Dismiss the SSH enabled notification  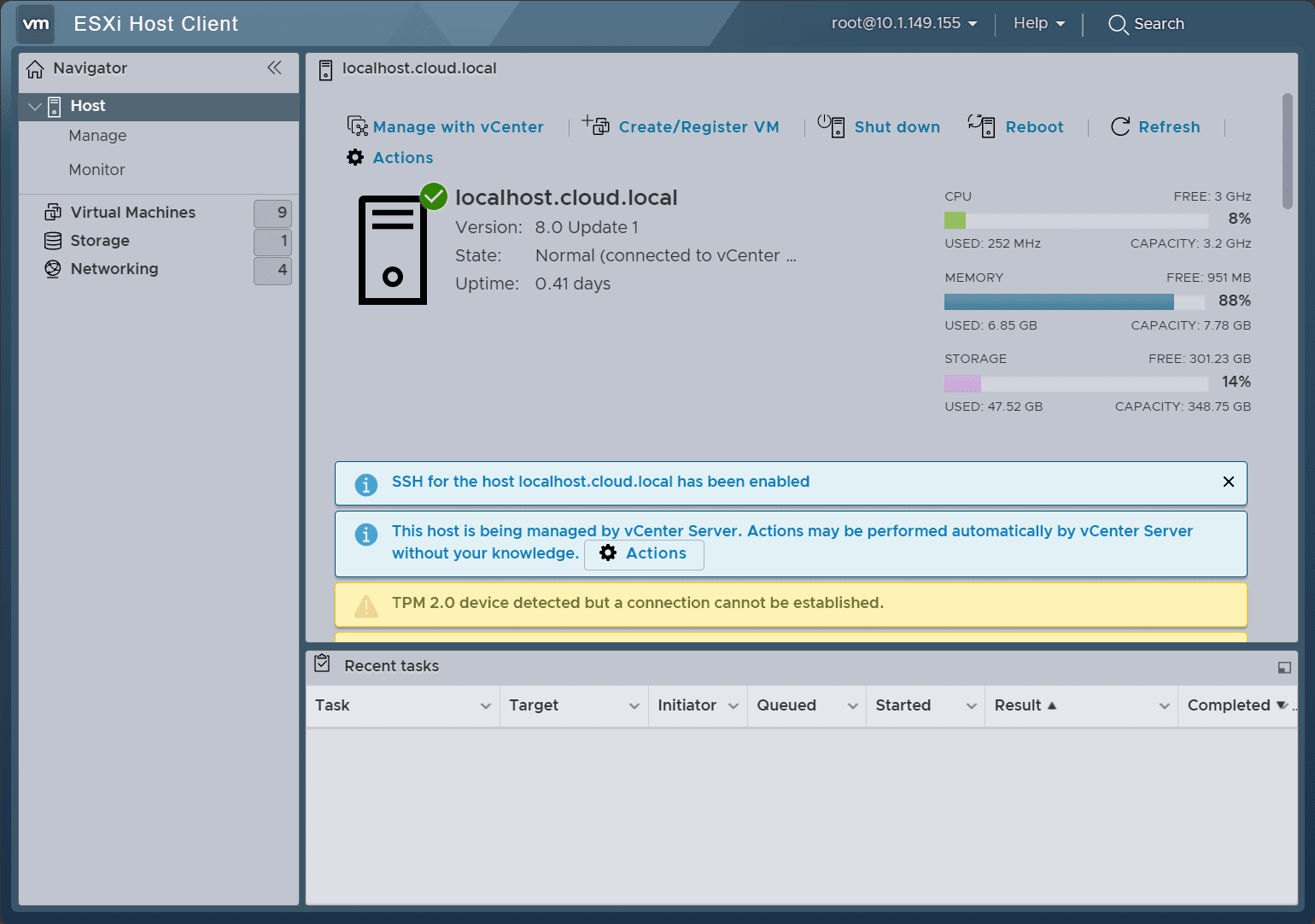pos(1228,482)
